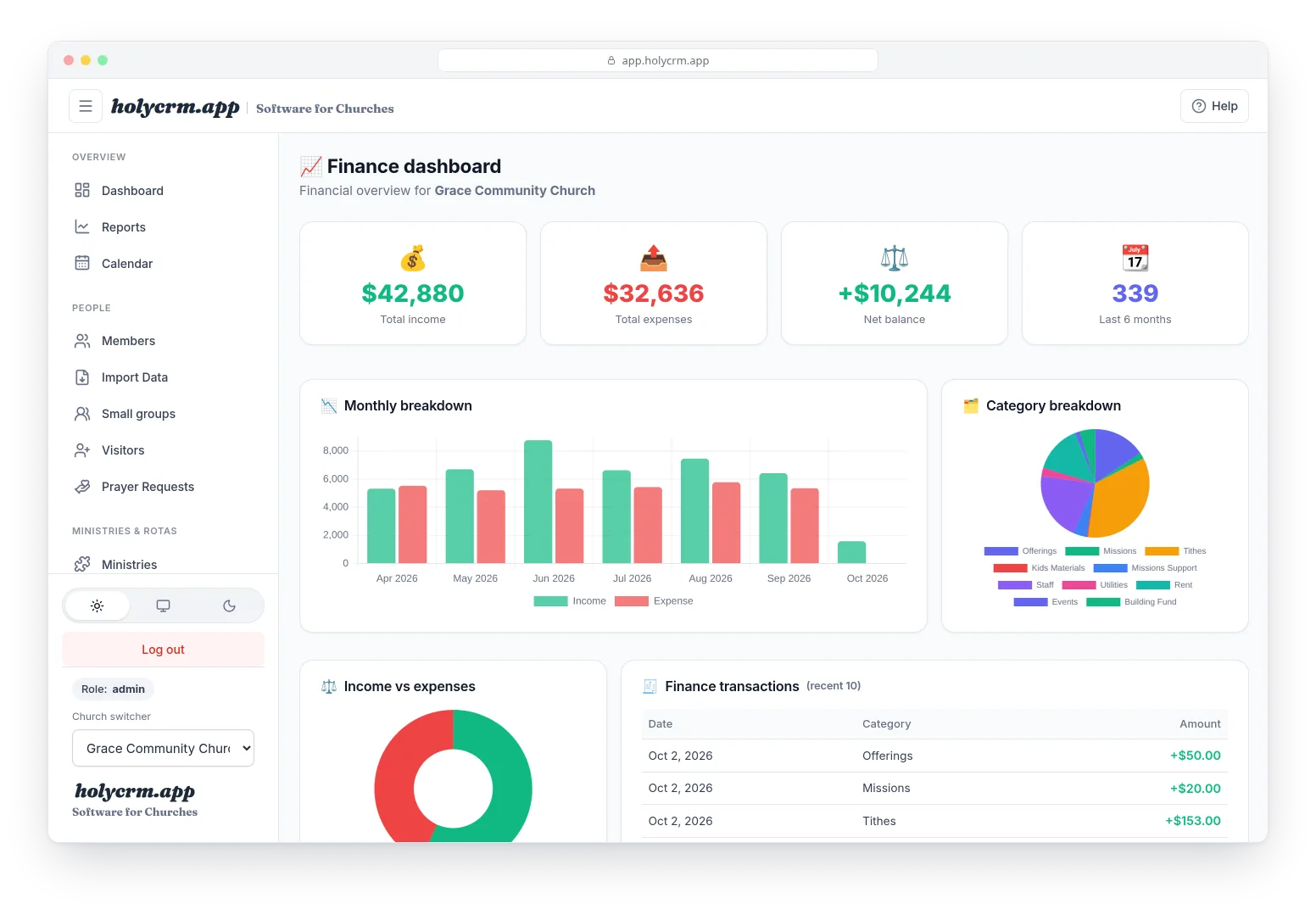The width and height of the screenshot is (1316, 904).
Task: Click the Oct 2, 2026 Offerings row date
Action: (680, 755)
